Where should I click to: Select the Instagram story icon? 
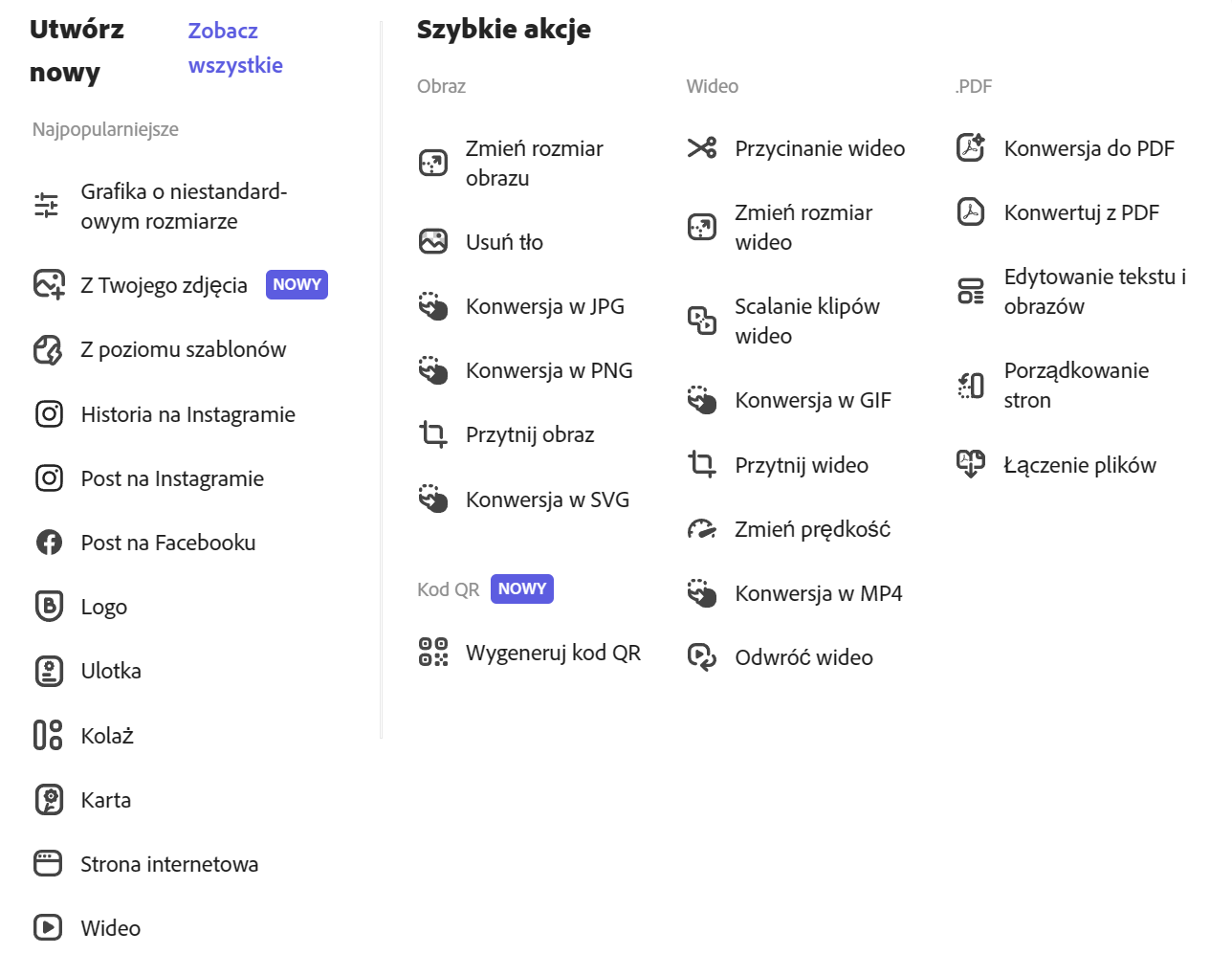[49, 414]
